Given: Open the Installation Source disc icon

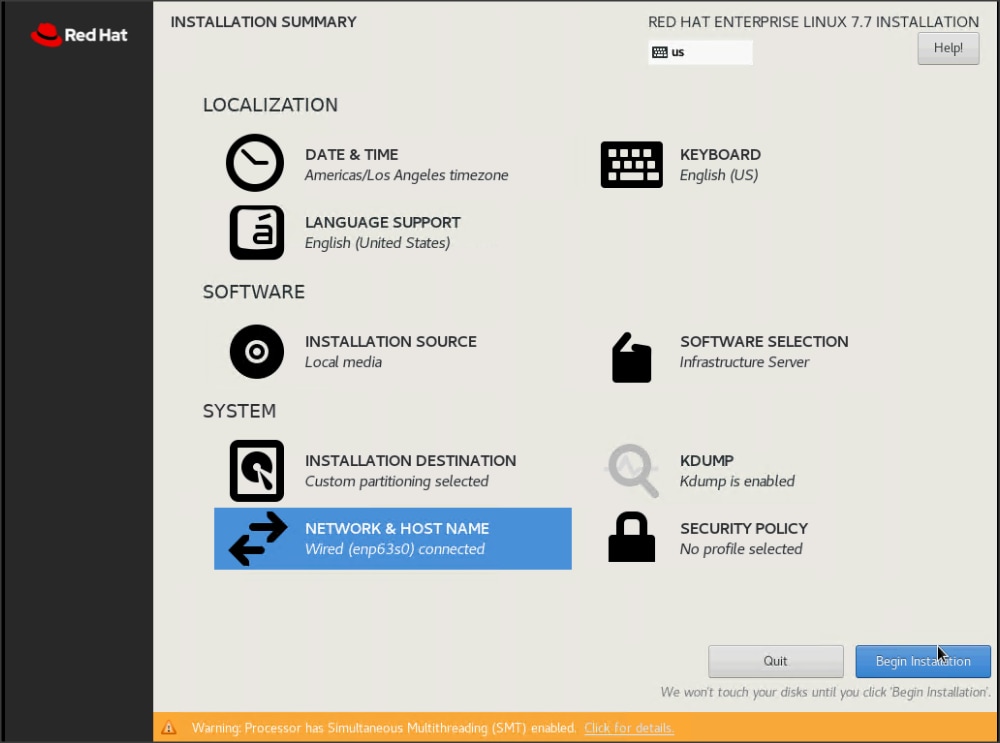Looking at the screenshot, I should [256, 351].
